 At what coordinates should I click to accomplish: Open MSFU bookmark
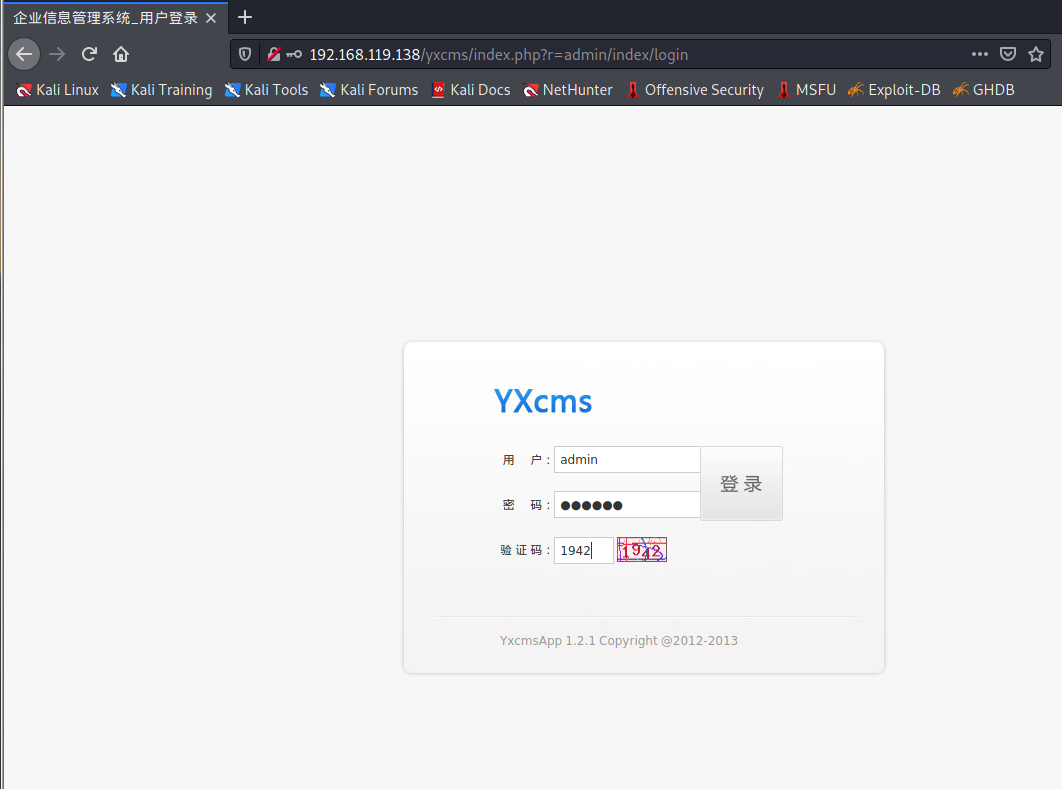[807, 90]
